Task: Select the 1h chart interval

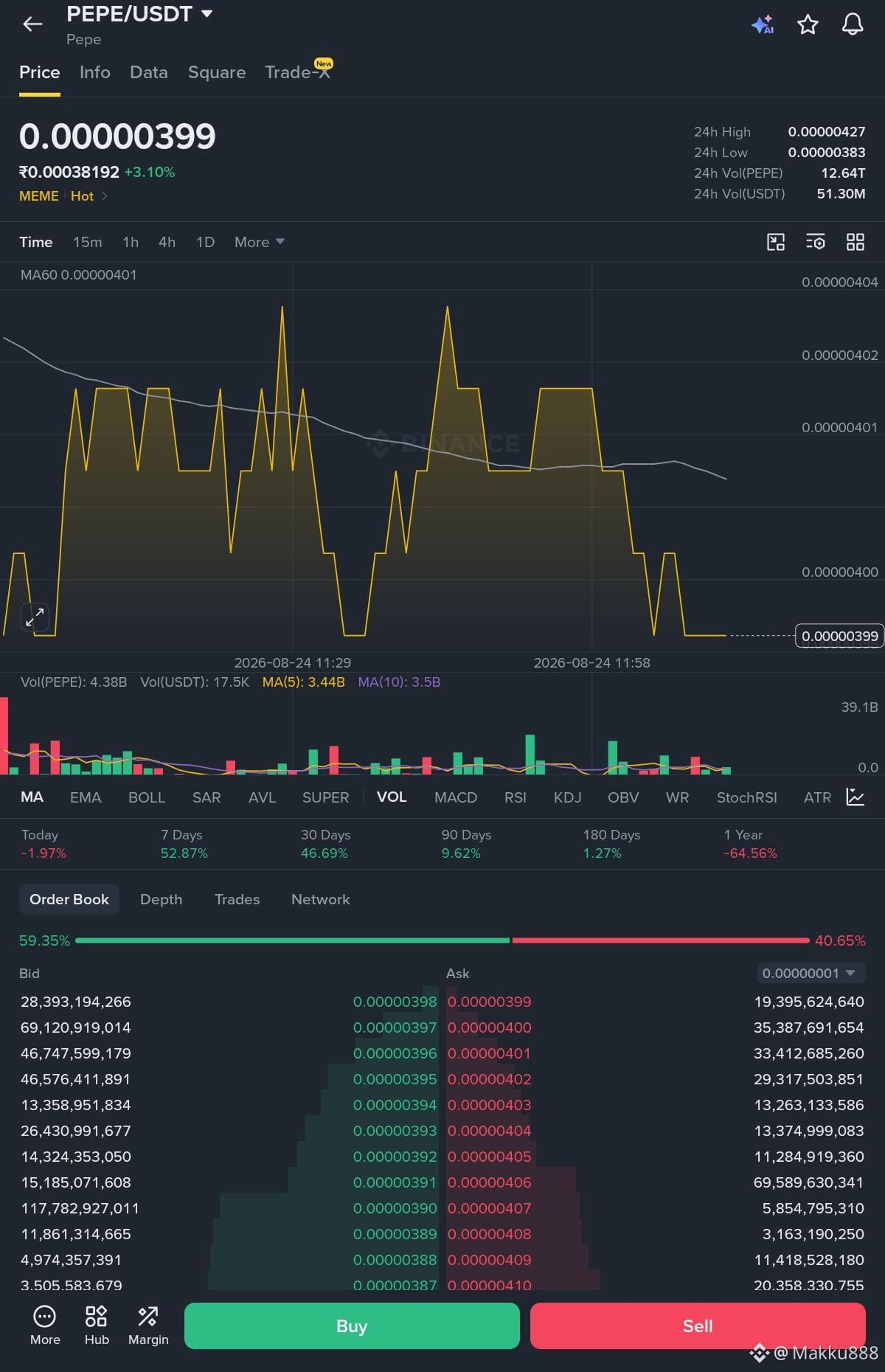Action: click(131, 242)
